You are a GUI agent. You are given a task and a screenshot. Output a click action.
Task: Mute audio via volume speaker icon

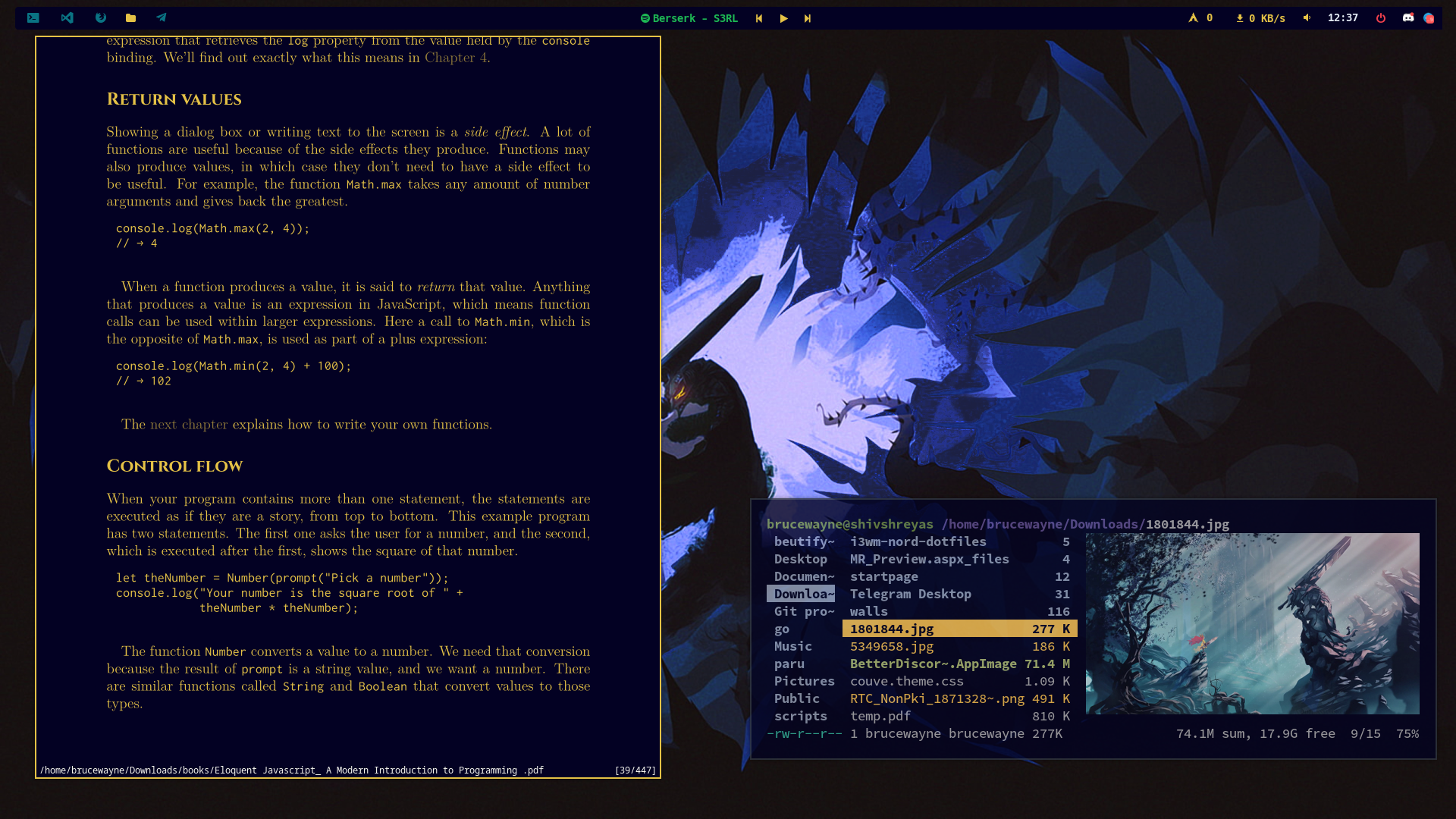click(x=1307, y=17)
